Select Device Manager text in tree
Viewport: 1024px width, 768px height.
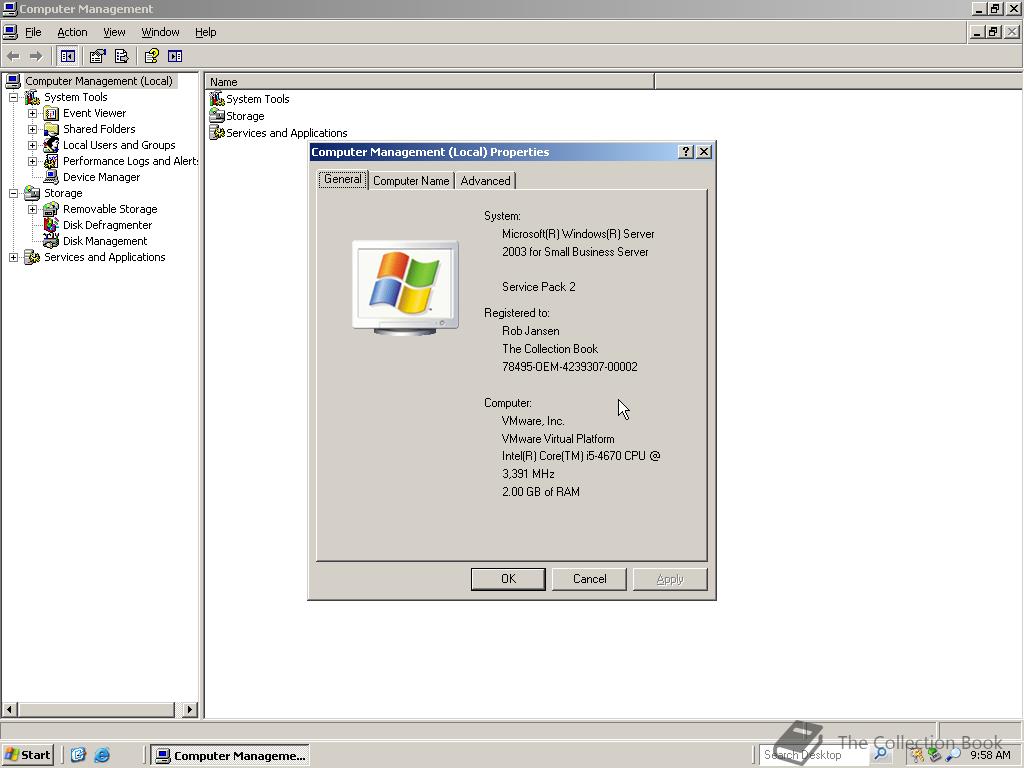(101, 177)
